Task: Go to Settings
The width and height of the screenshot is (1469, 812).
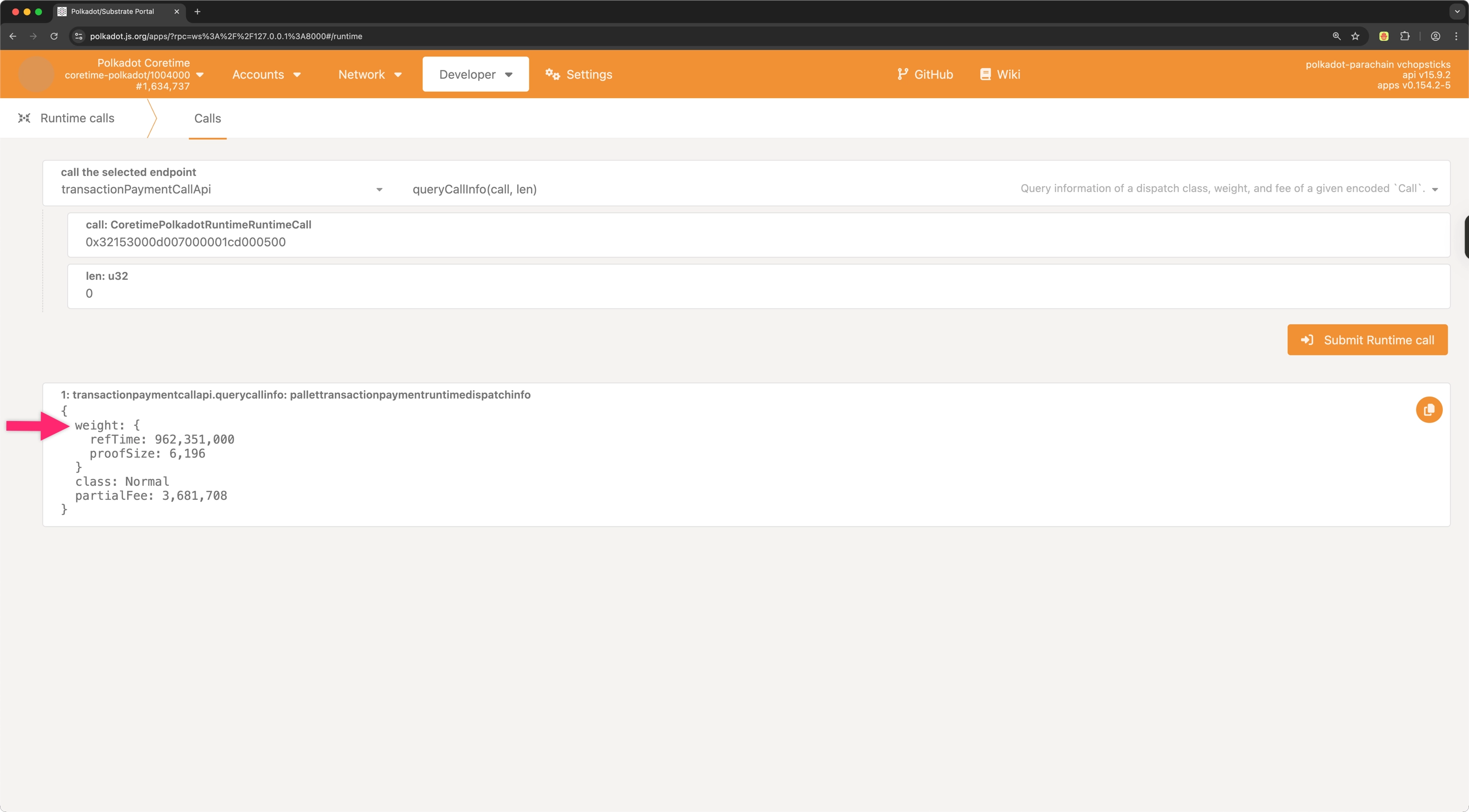Action: coord(578,74)
